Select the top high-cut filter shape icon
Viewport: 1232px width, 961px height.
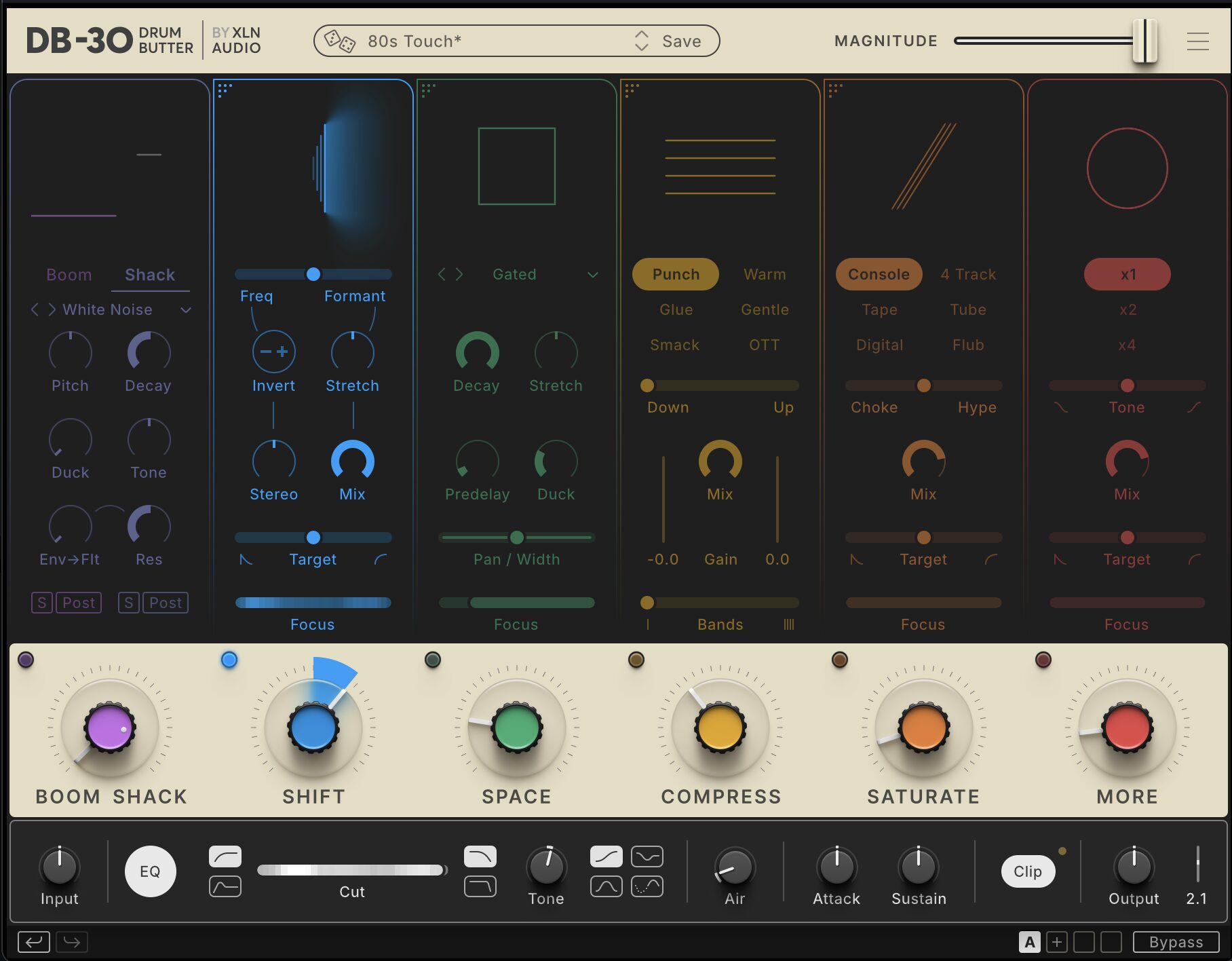[480, 856]
